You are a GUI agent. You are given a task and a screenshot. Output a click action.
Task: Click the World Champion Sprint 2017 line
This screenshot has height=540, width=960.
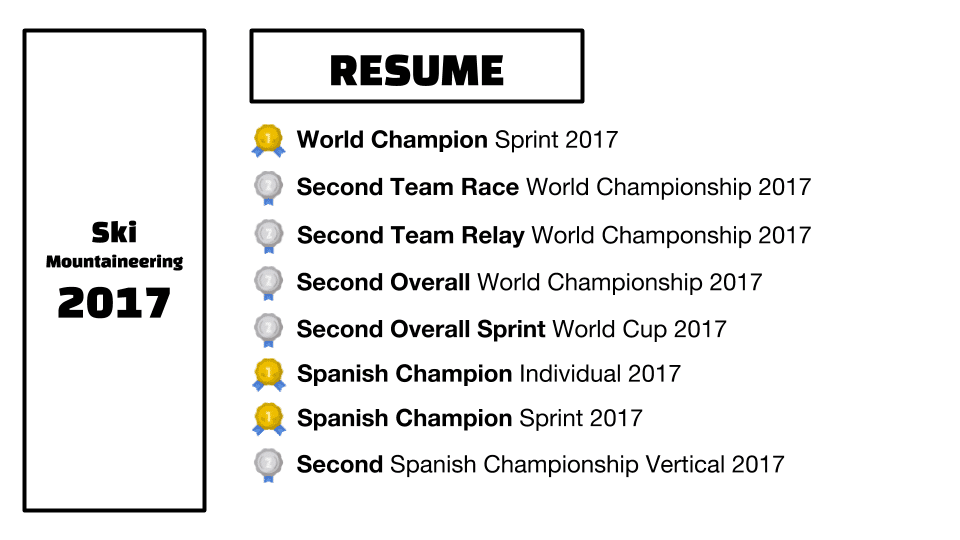click(457, 140)
